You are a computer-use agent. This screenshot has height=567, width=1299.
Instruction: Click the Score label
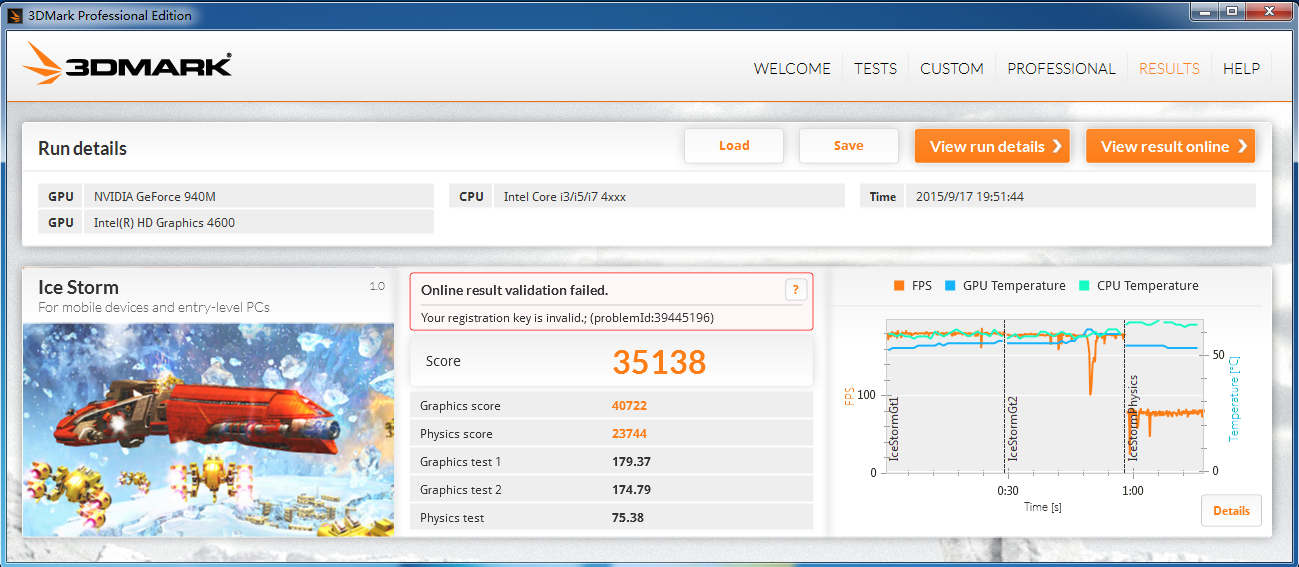tap(443, 361)
